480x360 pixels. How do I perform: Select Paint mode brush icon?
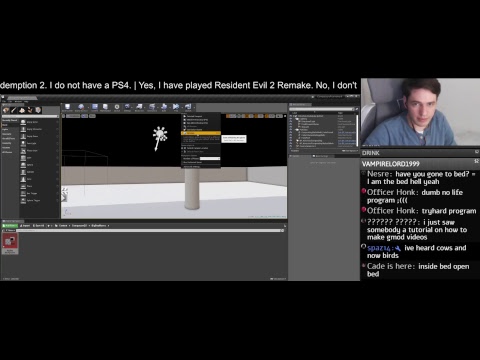14,110
